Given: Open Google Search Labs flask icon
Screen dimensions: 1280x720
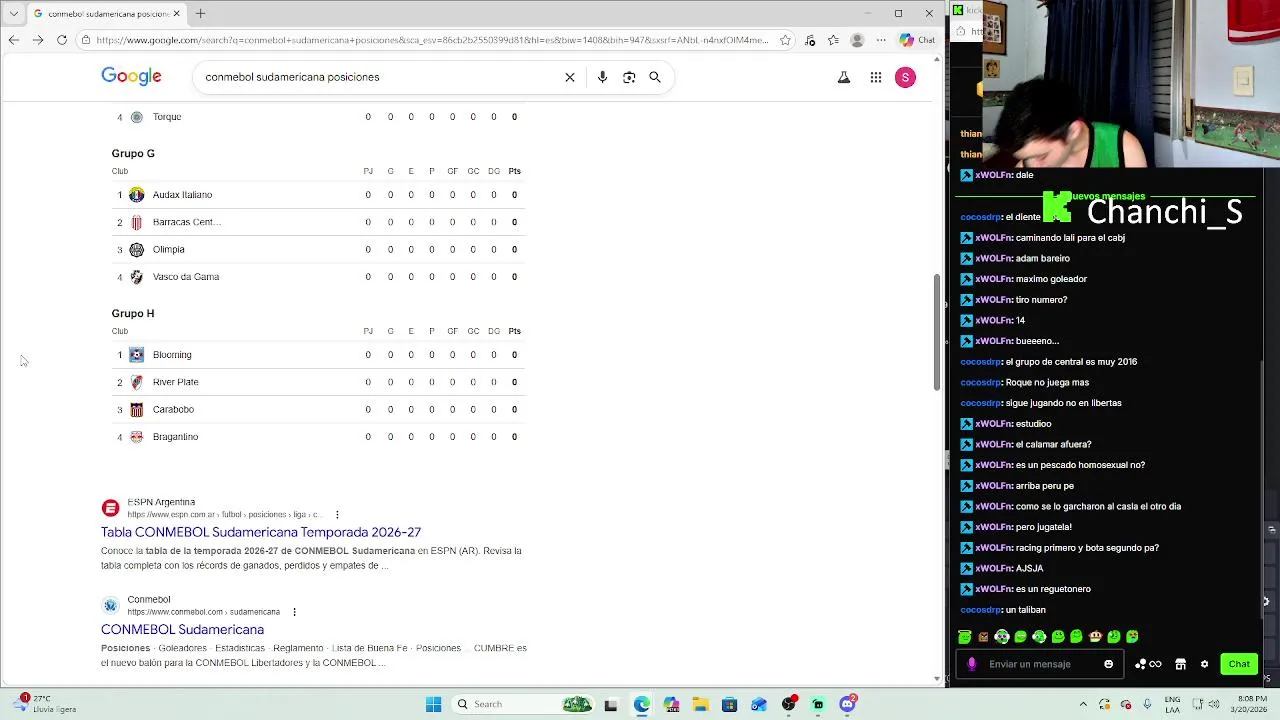Looking at the screenshot, I should click(844, 77).
